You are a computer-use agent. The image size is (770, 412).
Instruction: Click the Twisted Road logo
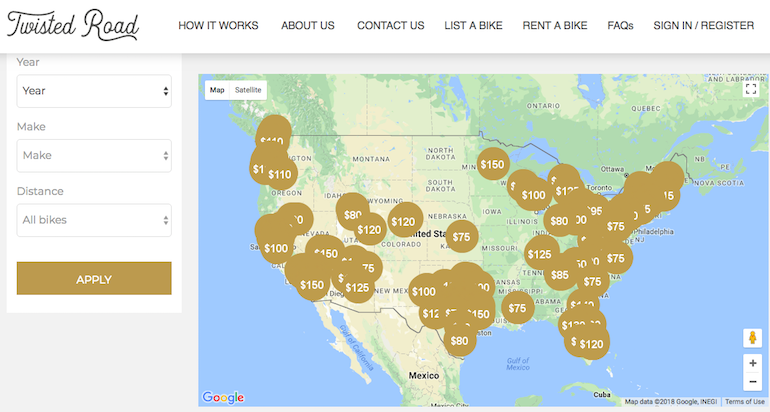tap(73, 25)
